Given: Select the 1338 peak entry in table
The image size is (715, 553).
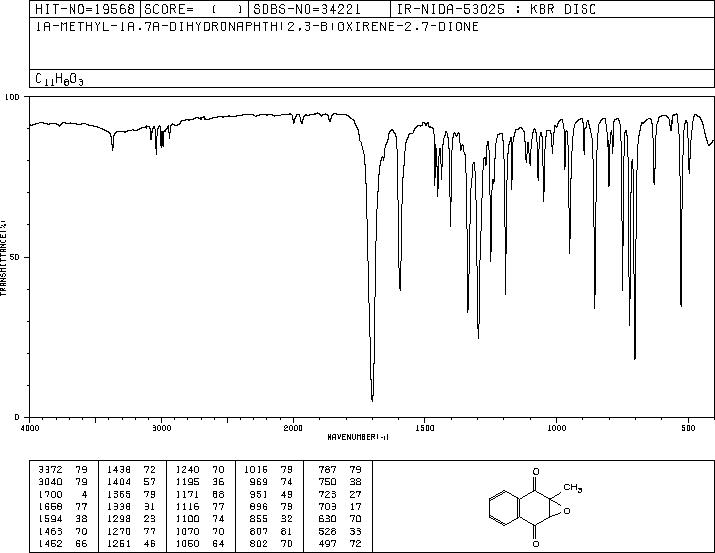Looking at the screenshot, I should coord(131,506).
